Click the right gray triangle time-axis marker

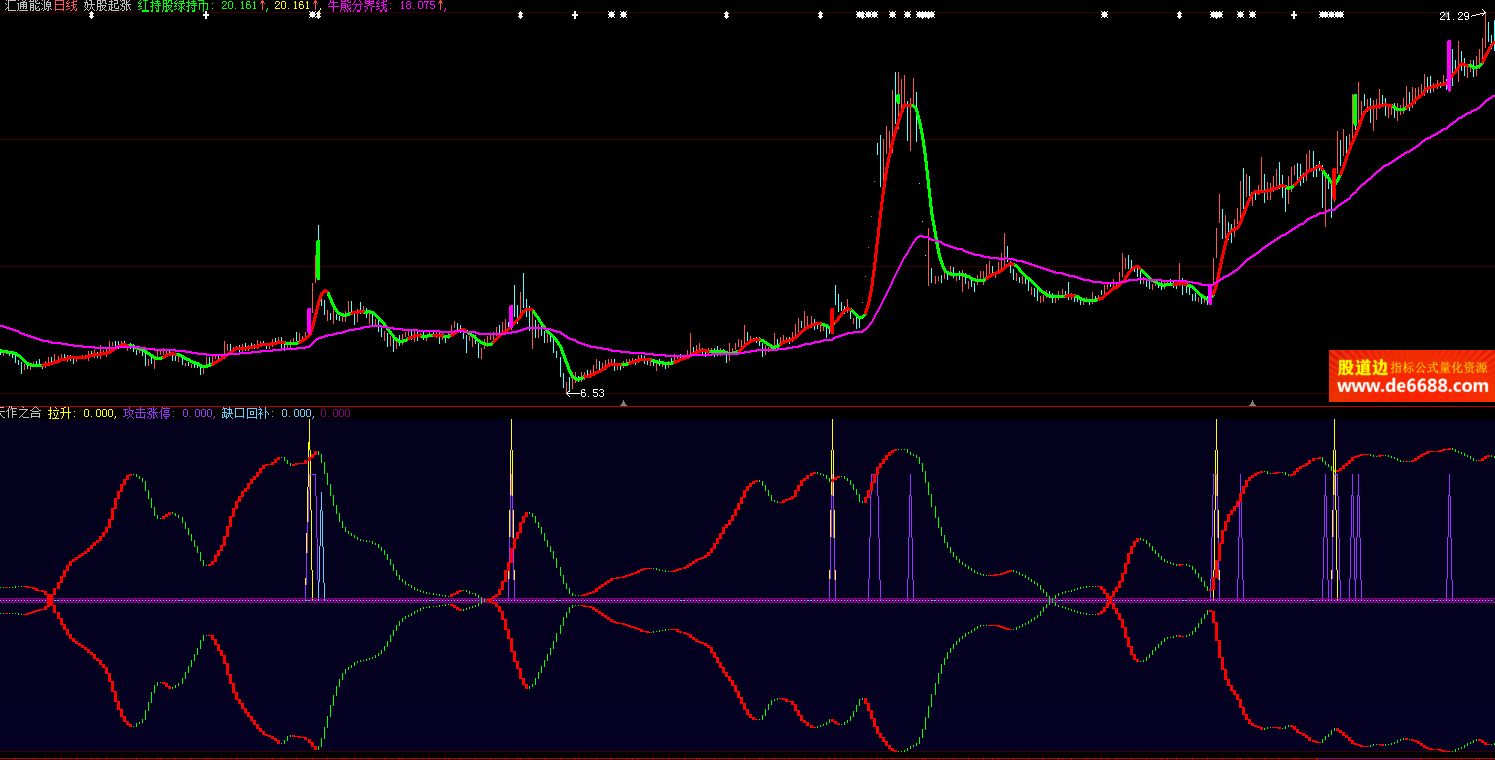pos(1252,403)
